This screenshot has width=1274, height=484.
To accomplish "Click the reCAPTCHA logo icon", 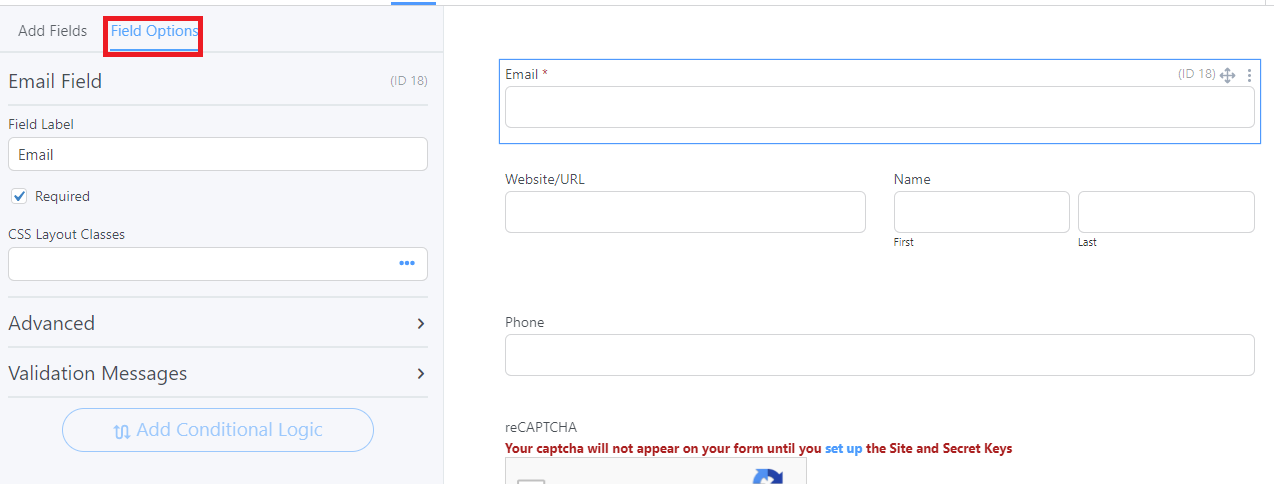I will click(768, 476).
